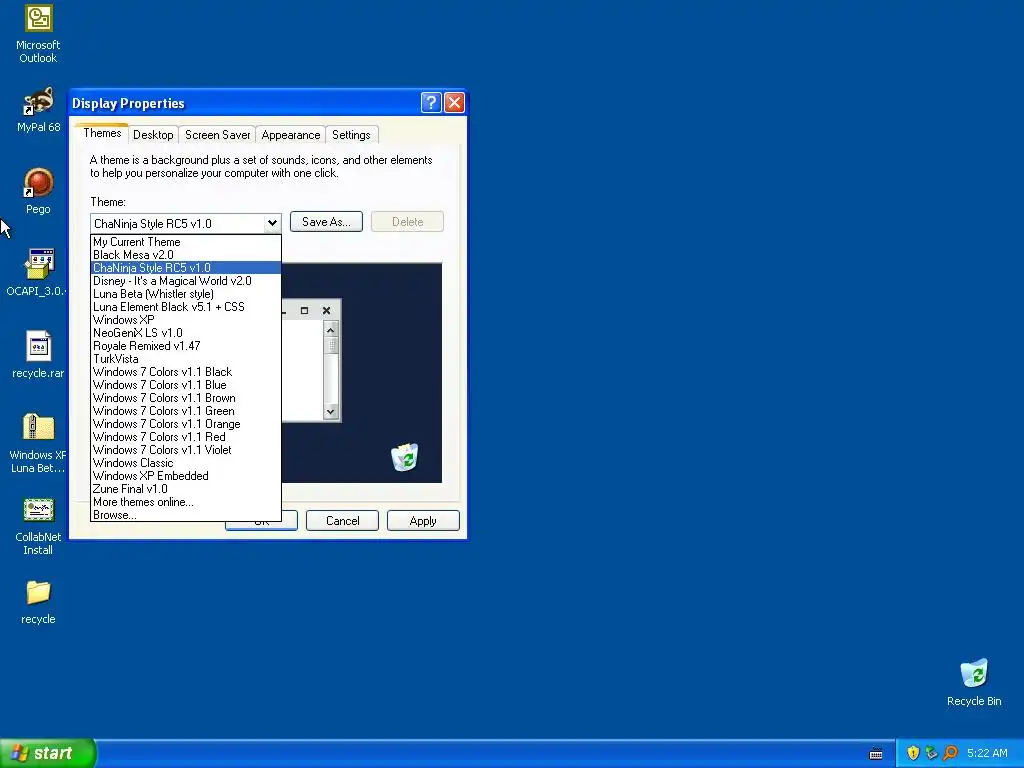Close the Display Properties dialog
This screenshot has width=1024, height=768.
(454, 103)
